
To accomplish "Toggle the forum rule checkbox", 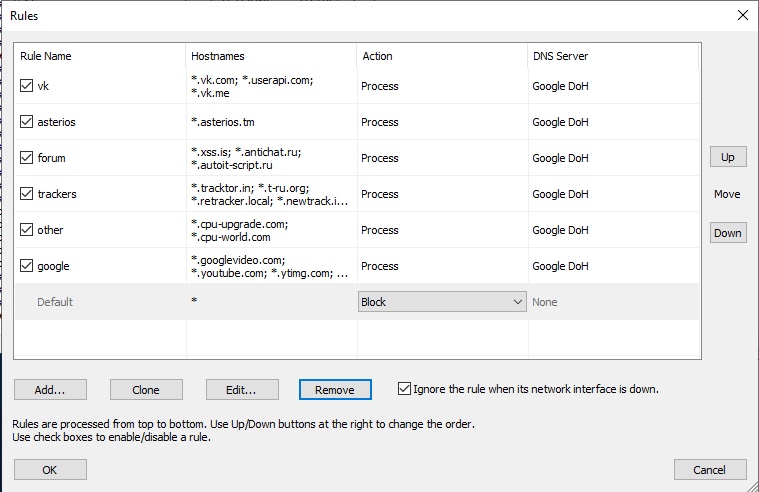I will coord(27,158).
